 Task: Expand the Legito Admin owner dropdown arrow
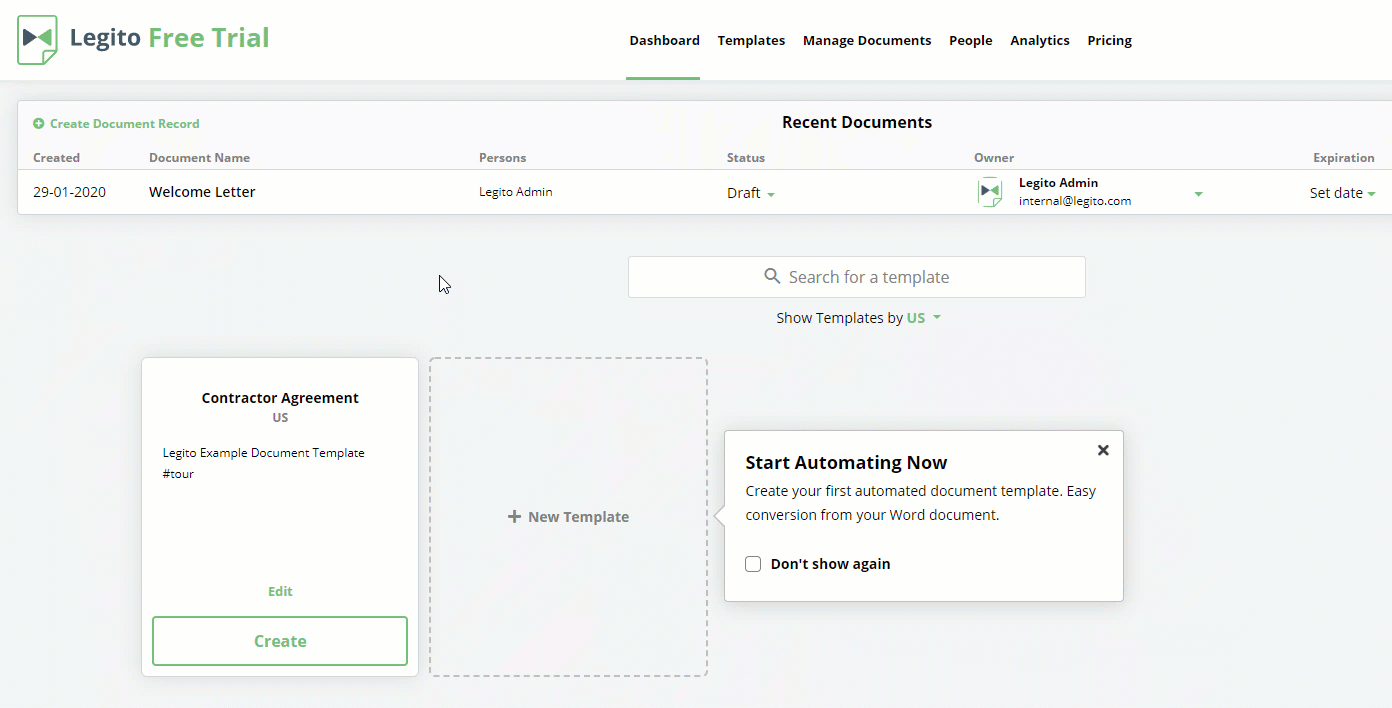click(x=1198, y=194)
